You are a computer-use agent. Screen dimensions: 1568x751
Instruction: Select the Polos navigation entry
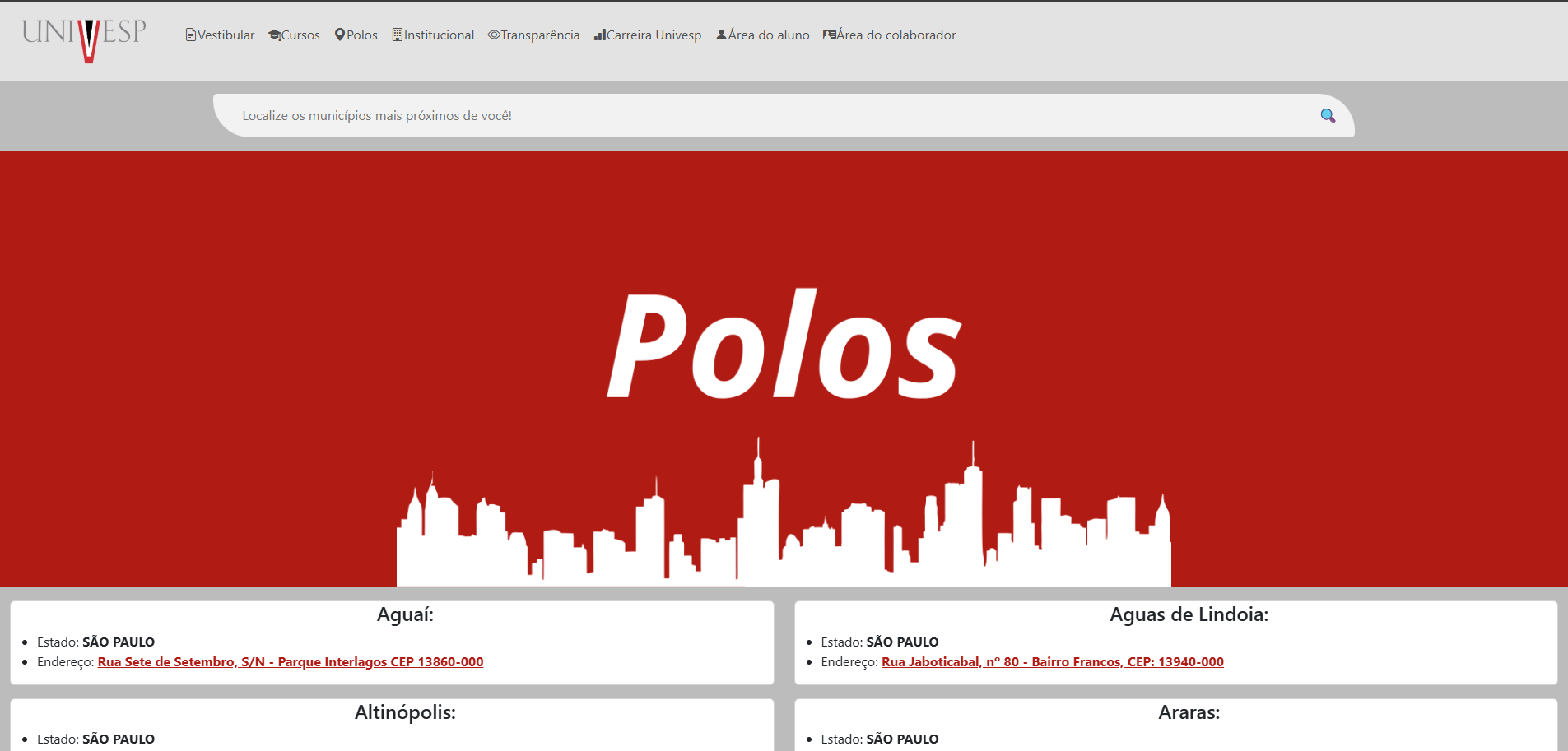click(x=362, y=35)
